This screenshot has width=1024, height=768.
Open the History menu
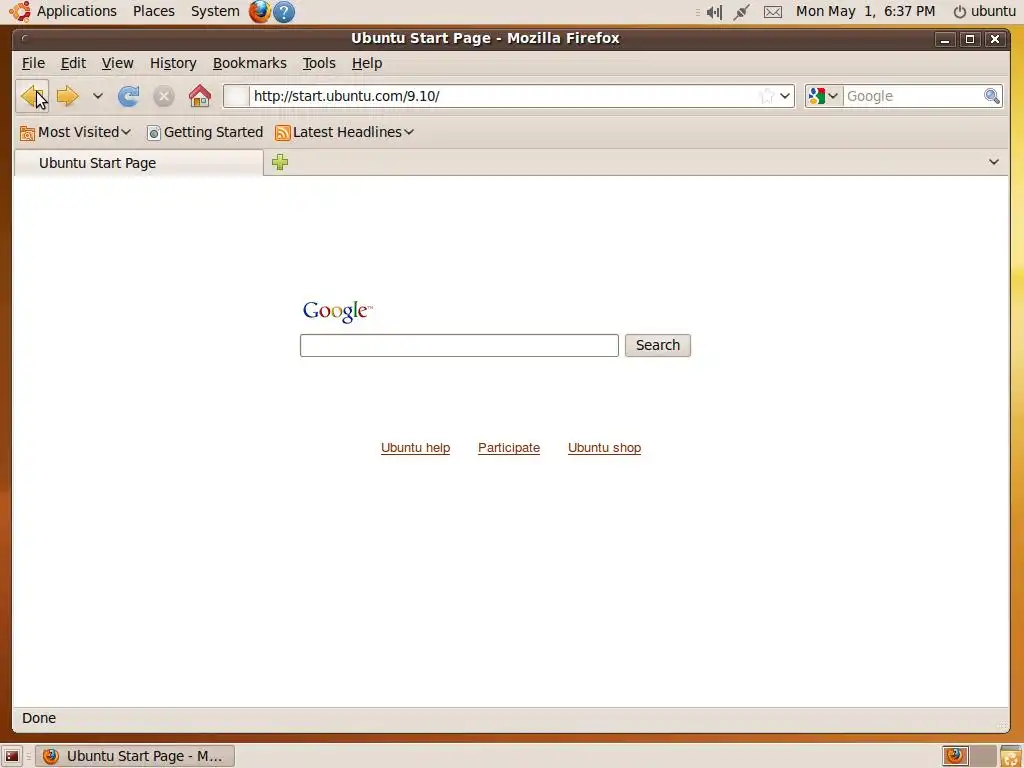[x=173, y=63]
